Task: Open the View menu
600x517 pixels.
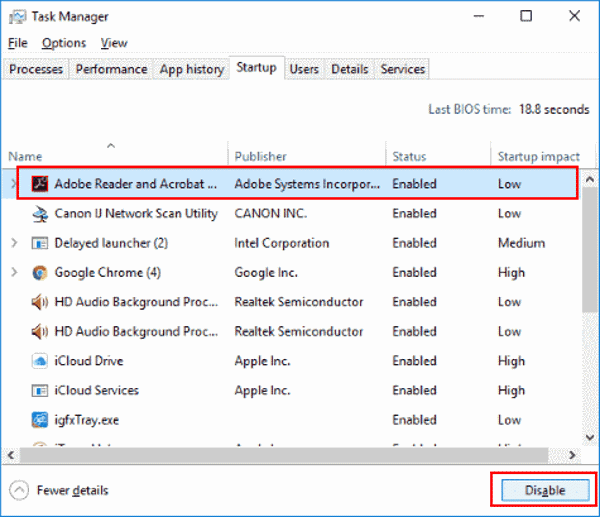Action: (114, 43)
